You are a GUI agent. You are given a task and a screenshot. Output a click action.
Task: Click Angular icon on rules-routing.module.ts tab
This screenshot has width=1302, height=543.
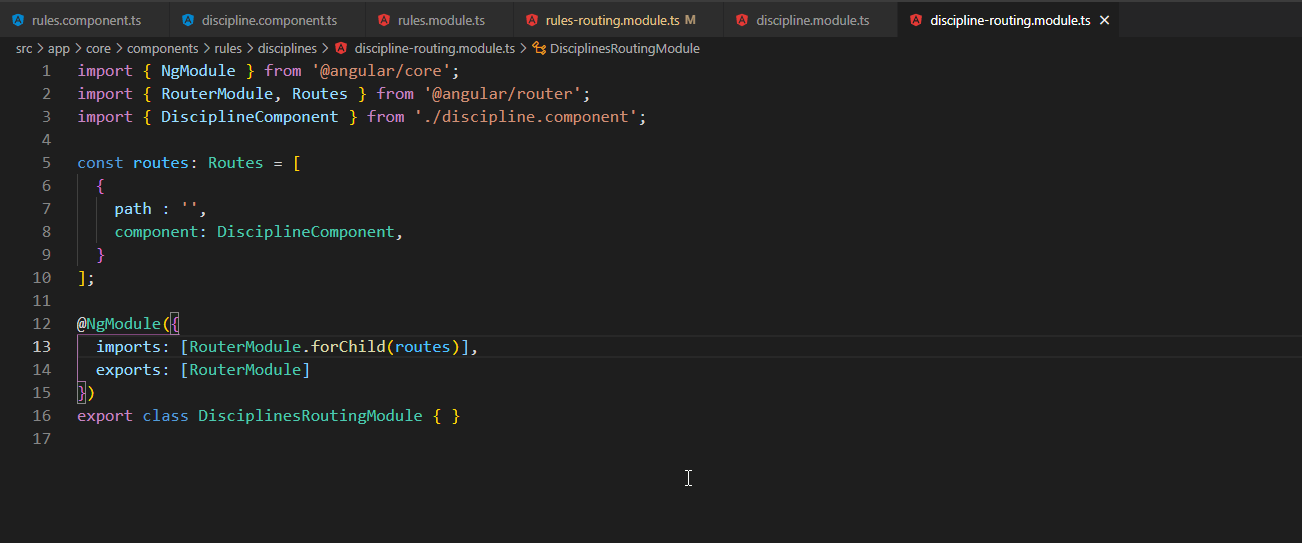click(531, 20)
